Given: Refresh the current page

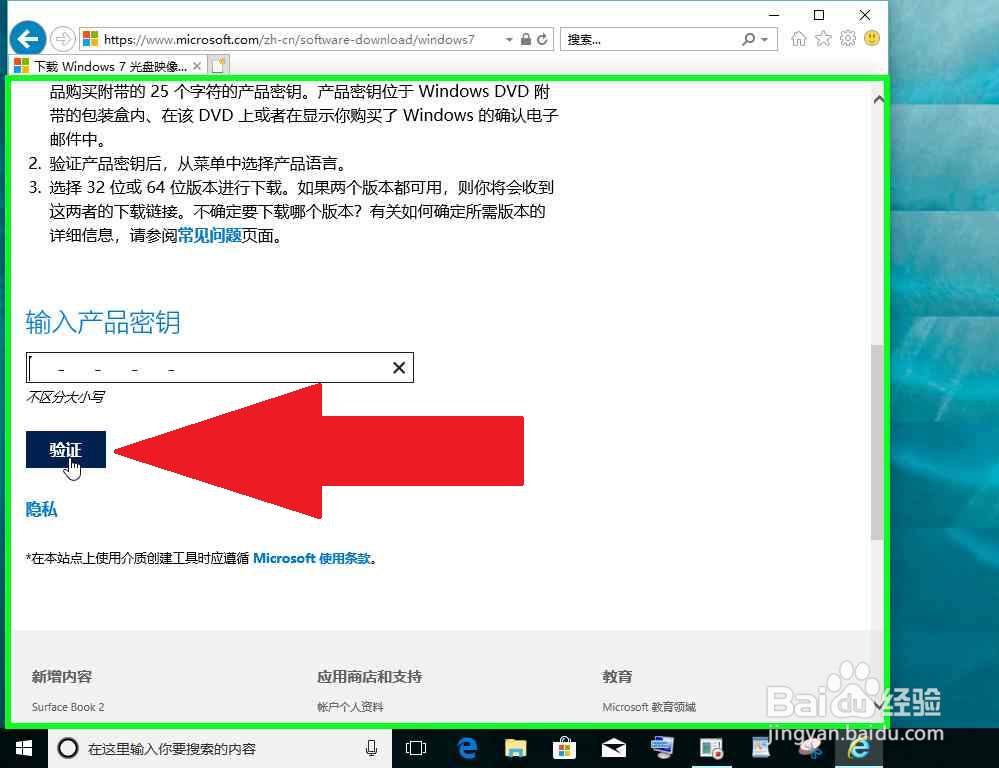Looking at the screenshot, I should (543, 38).
